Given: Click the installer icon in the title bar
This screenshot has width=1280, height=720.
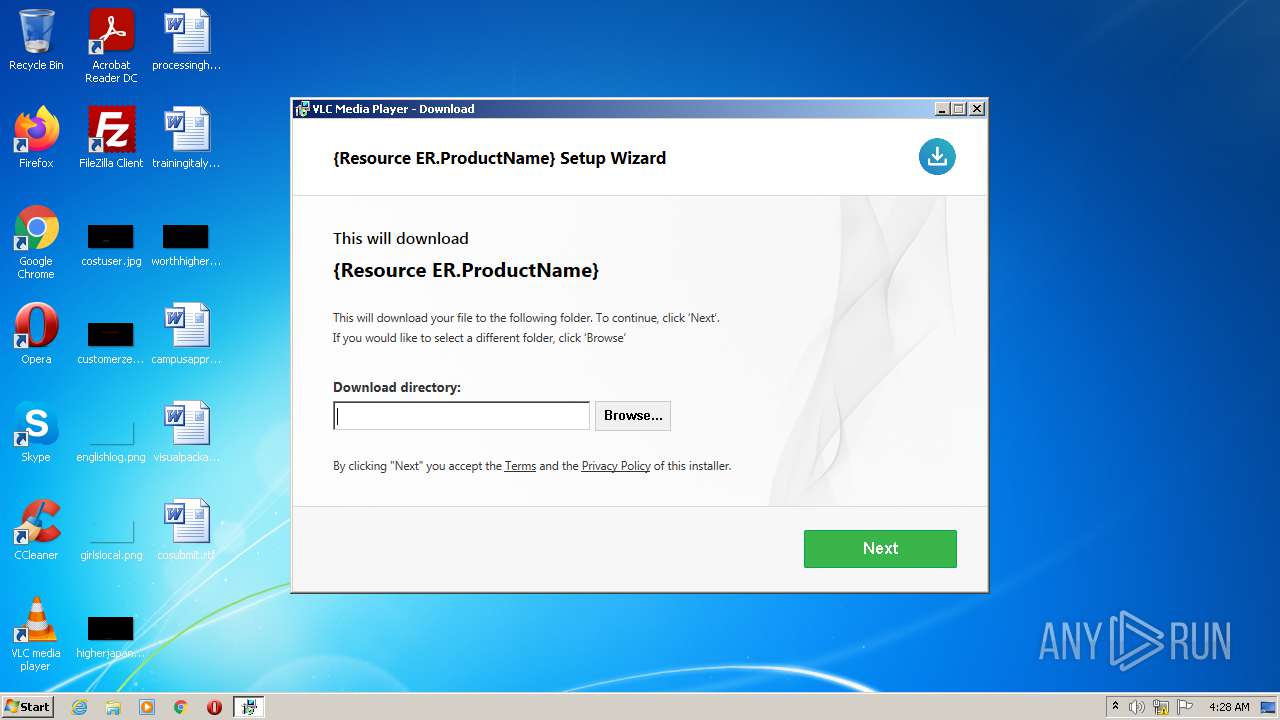Looking at the screenshot, I should (302, 109).
